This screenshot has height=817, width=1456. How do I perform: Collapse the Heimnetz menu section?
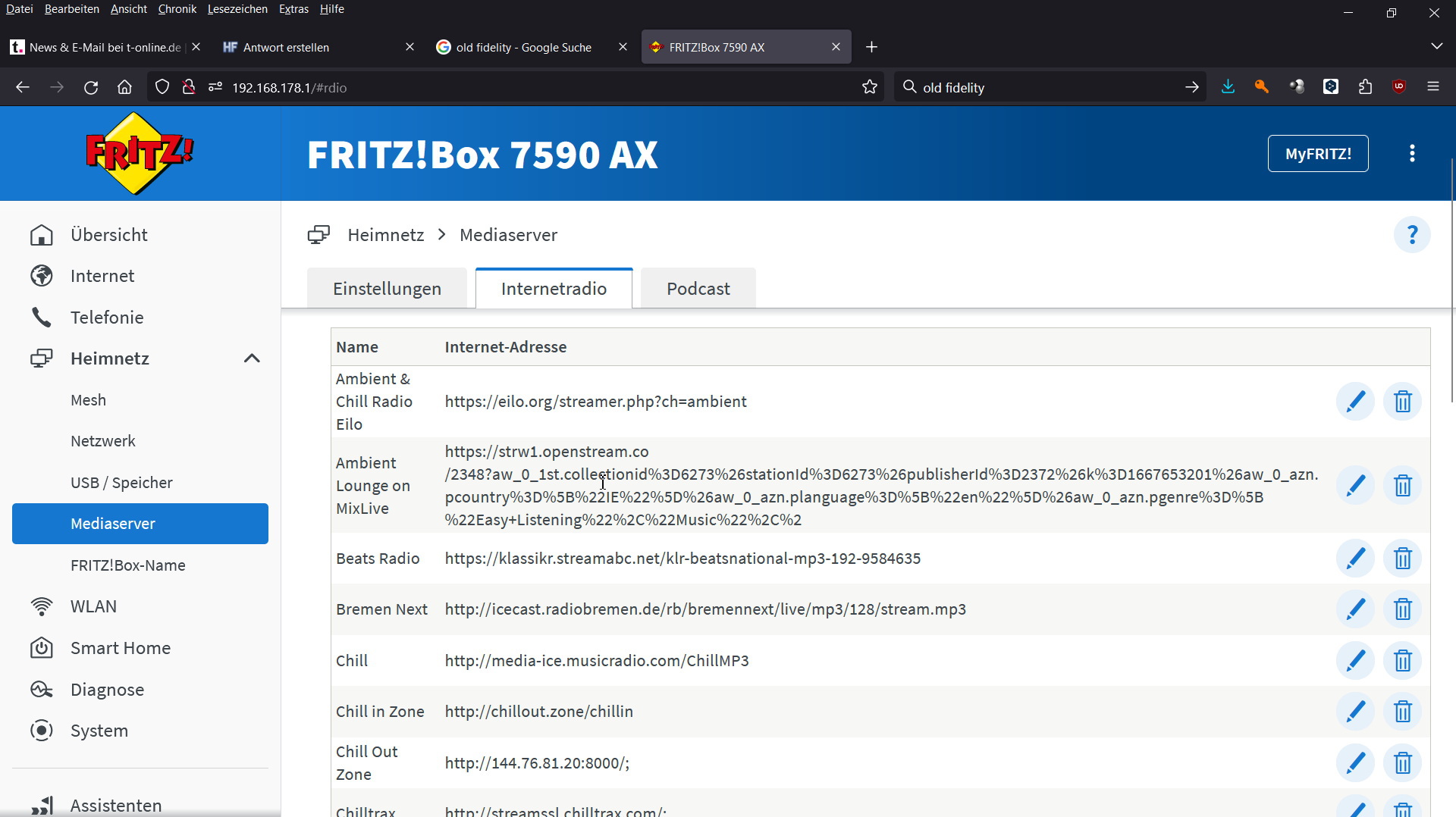tap(252, 358)
